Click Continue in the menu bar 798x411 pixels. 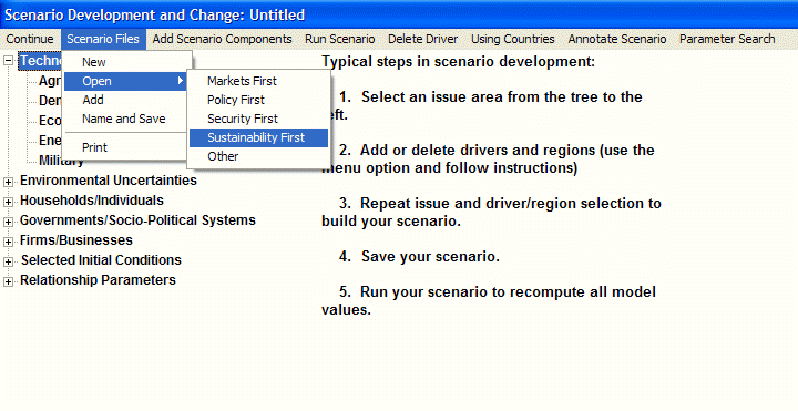pyautogui.click(x=29, y=39)
